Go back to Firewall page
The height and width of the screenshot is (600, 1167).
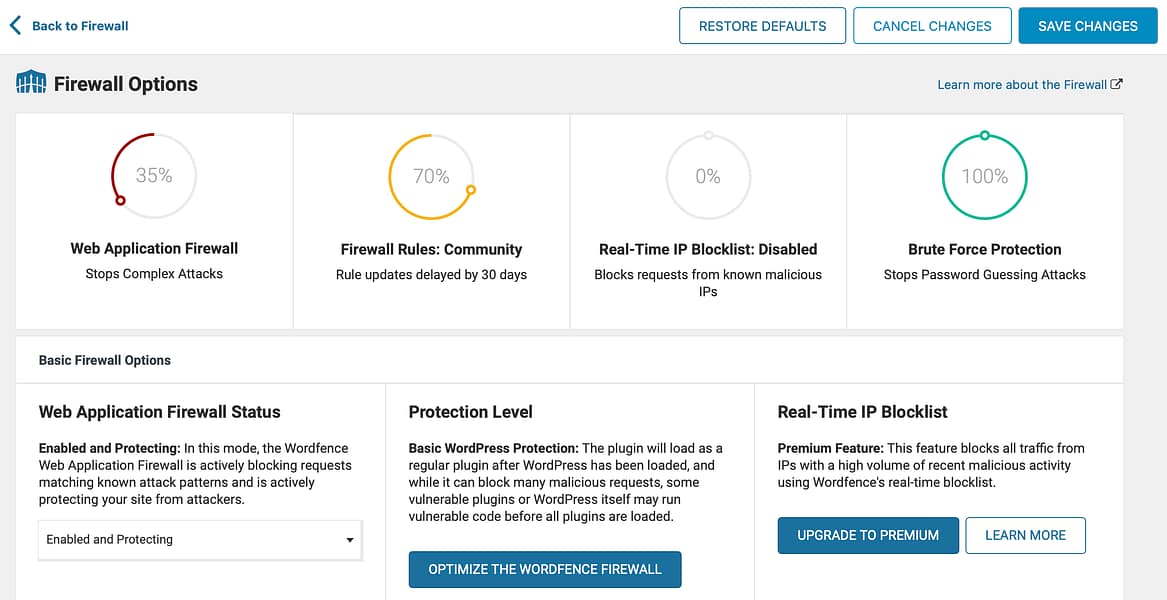click(80, 26)
